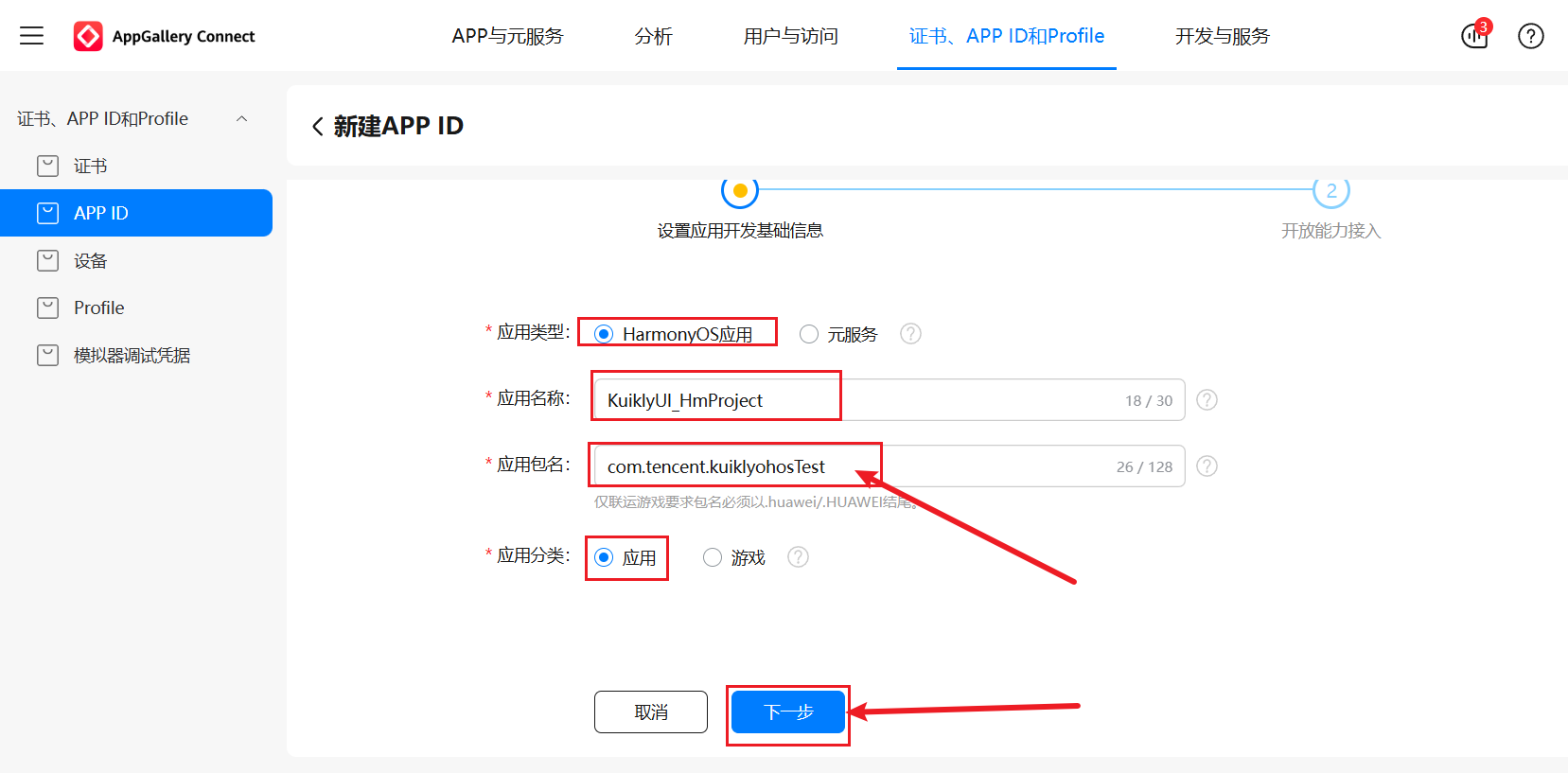Screen dimensions: 1568x773
Task: Select HarmonyOS应用 radio button
Action: point(604,334)
